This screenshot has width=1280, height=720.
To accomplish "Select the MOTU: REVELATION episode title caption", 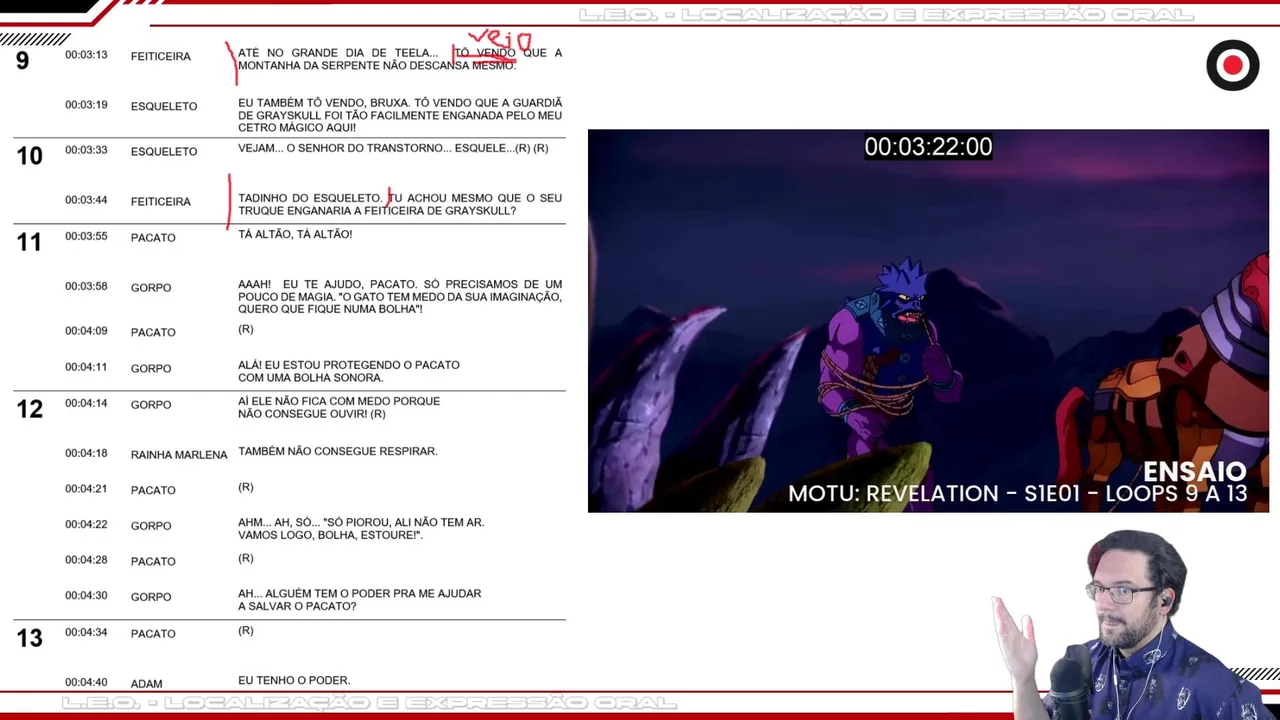I will [x=1017, y=494].
